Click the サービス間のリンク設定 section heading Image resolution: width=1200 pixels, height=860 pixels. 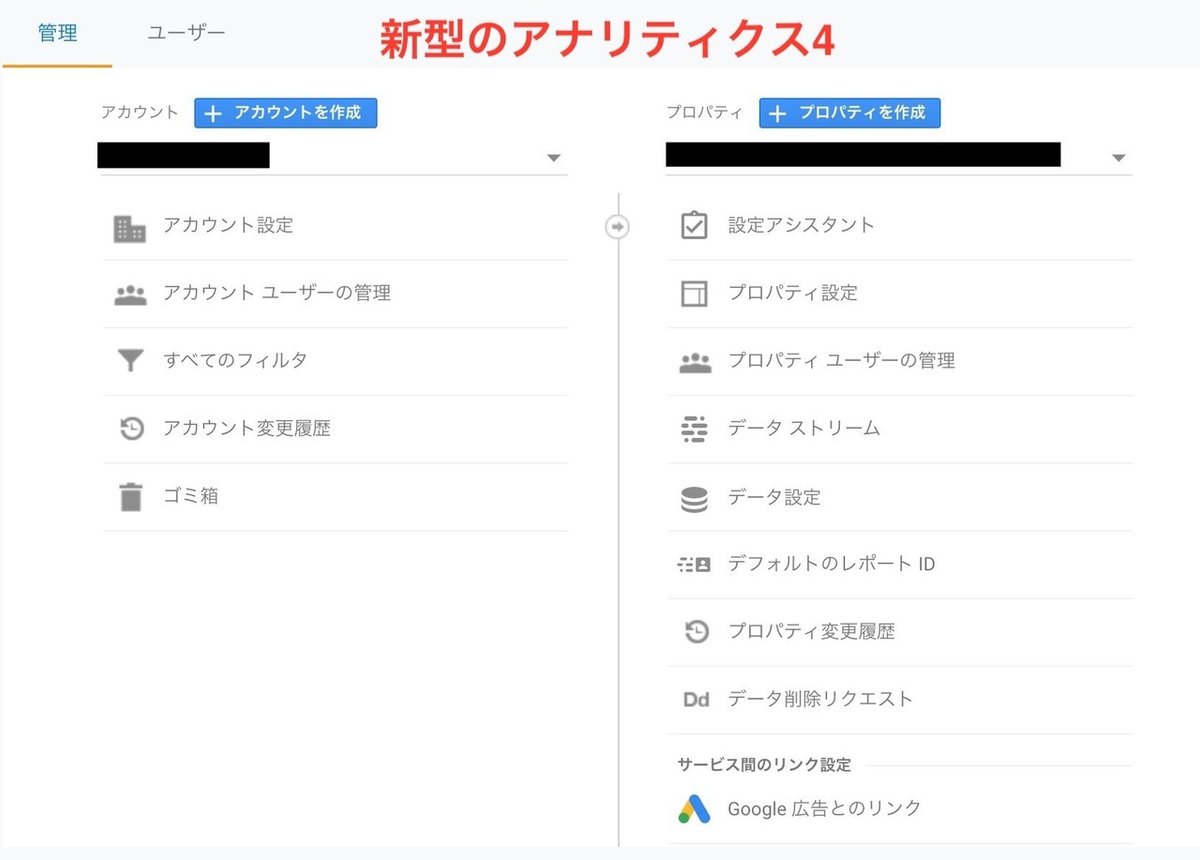point(764,765)
